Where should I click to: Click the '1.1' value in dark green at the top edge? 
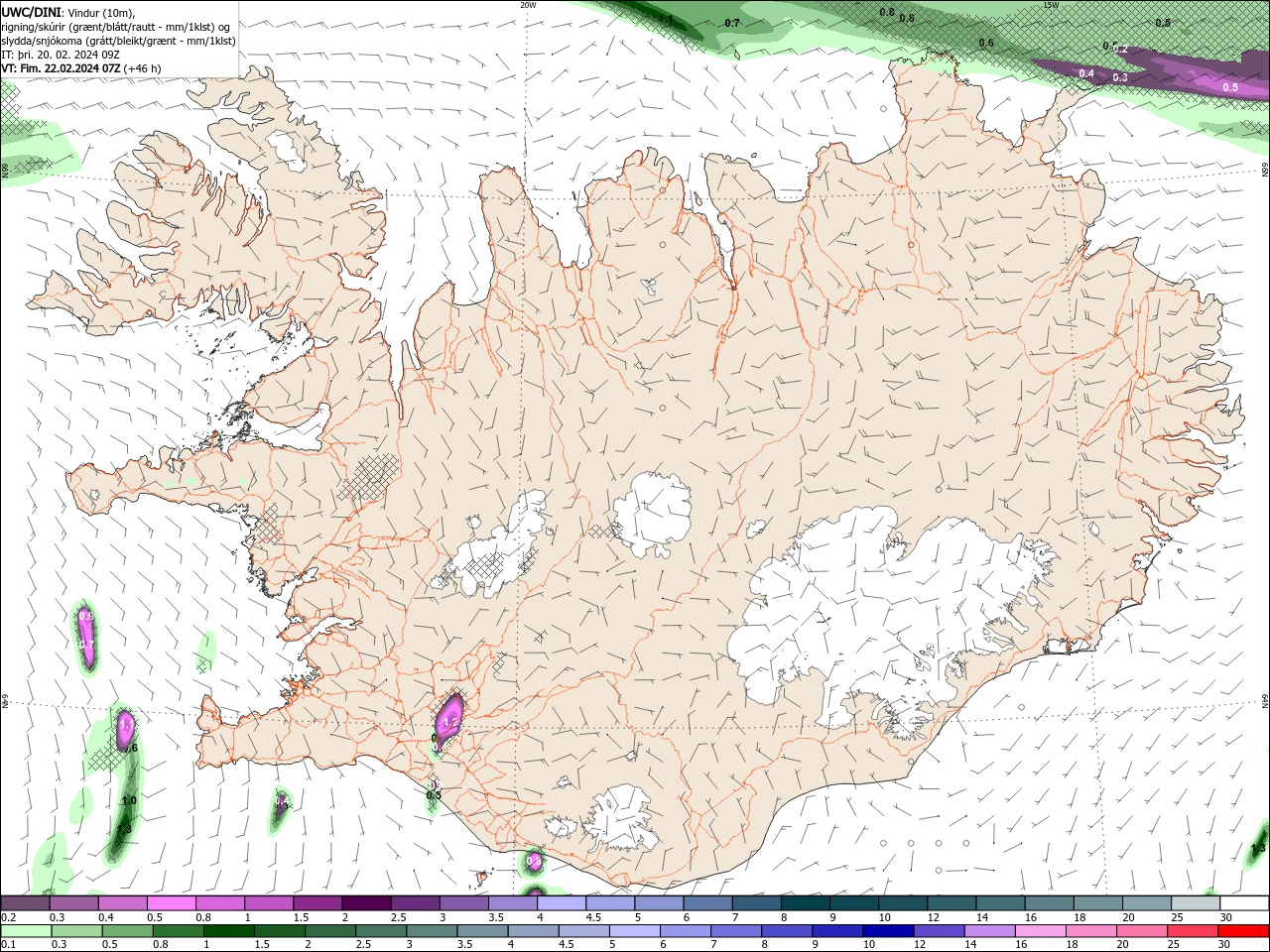click(x=666, y=20)
